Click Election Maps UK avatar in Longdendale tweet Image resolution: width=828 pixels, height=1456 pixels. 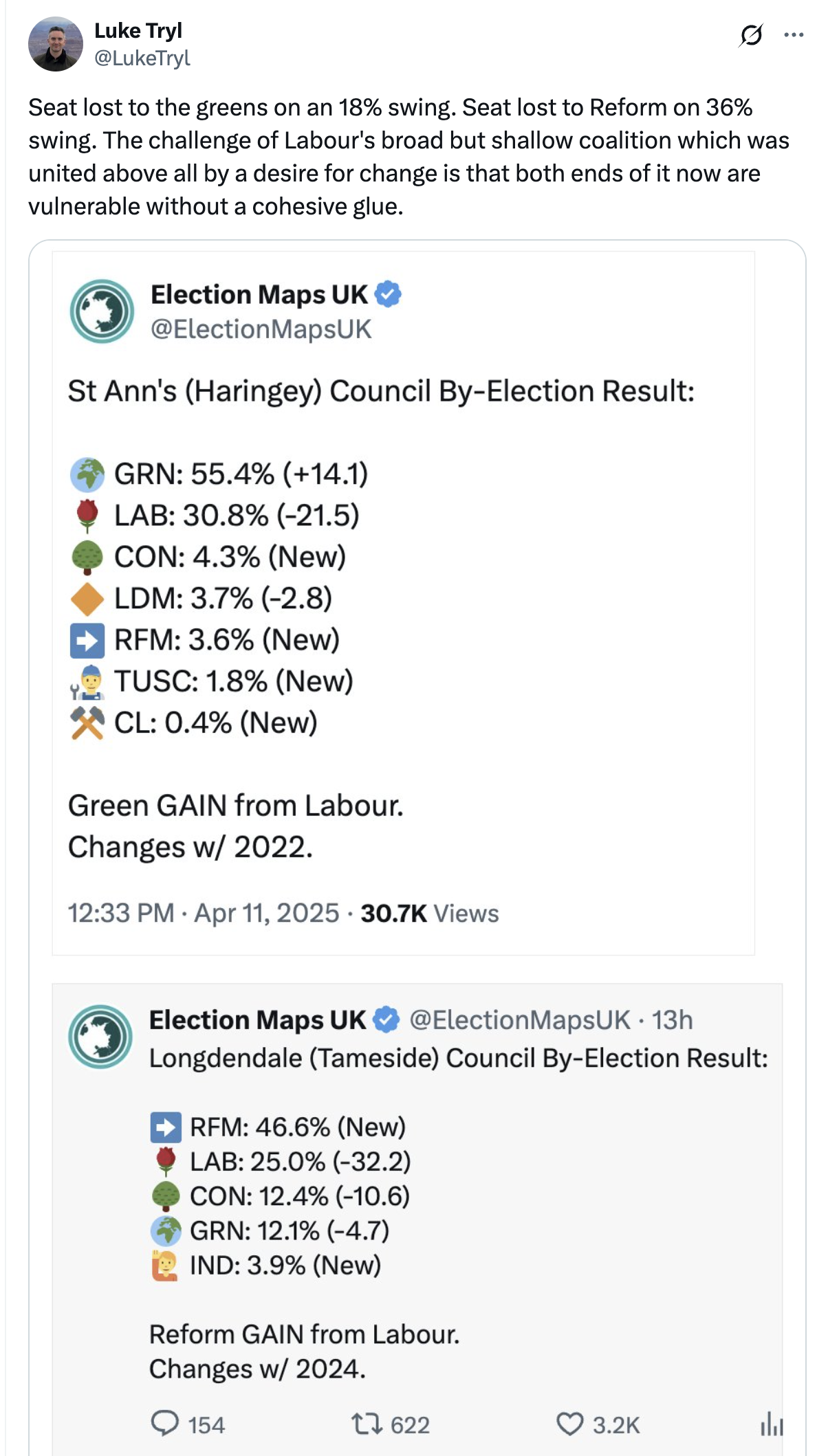pyautogui.click(x=100, y=1036)
